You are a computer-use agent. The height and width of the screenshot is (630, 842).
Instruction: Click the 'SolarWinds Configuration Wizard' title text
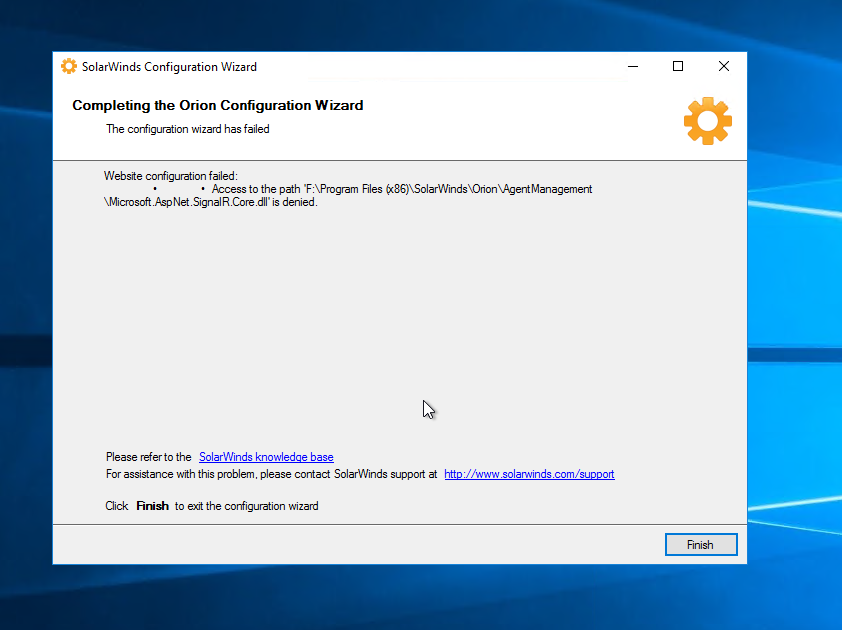169,67
